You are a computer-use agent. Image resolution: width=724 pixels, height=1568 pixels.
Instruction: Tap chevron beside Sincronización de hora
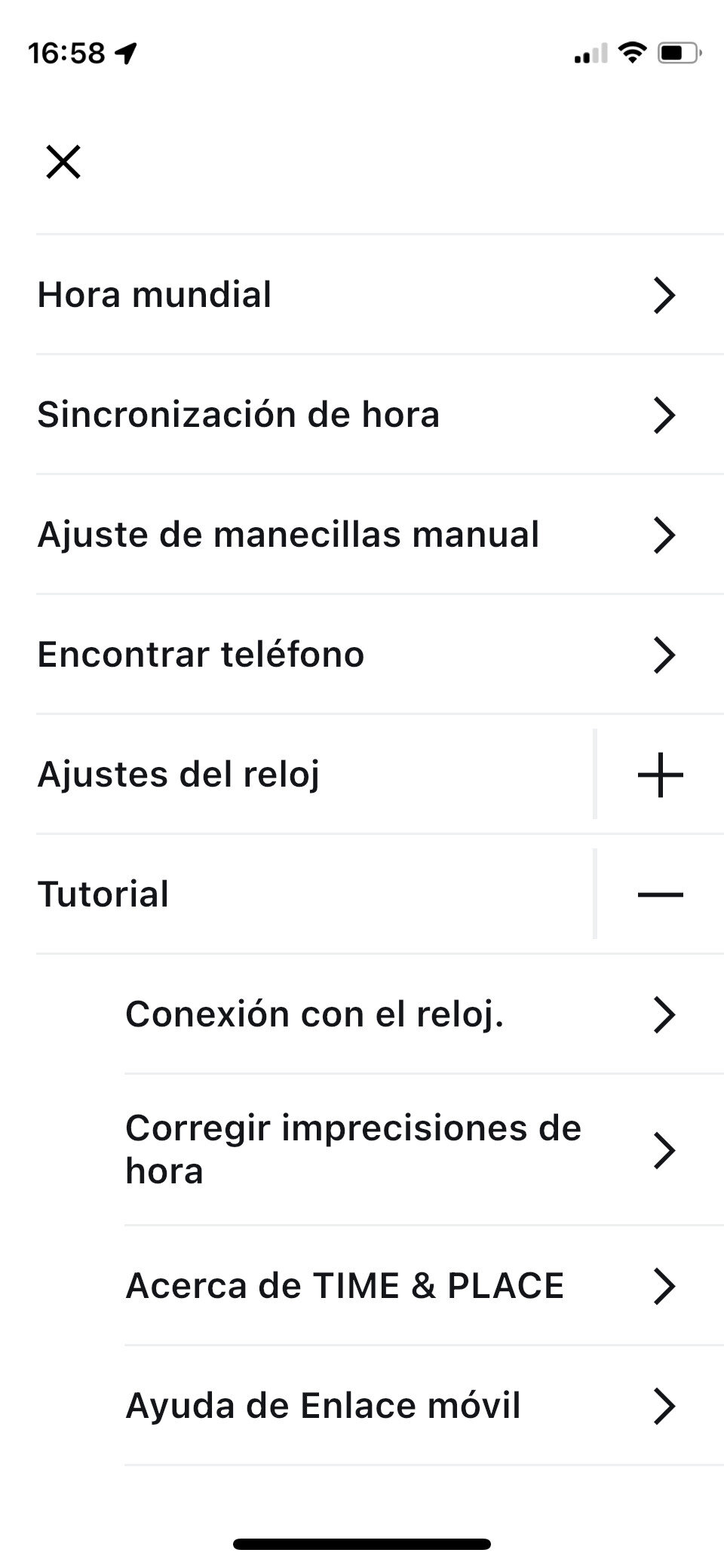pyautogui.click(x=663, y=415)
